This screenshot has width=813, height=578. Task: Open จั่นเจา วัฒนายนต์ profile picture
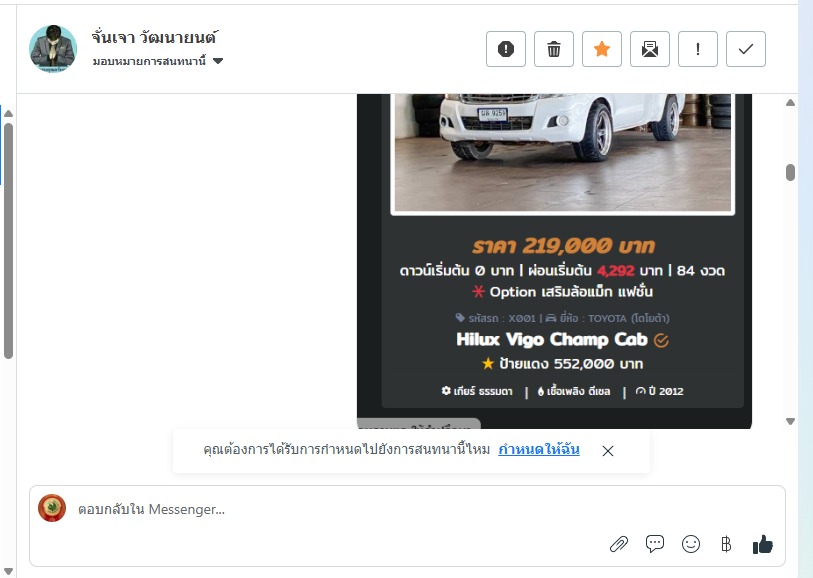tap(53, 49)
